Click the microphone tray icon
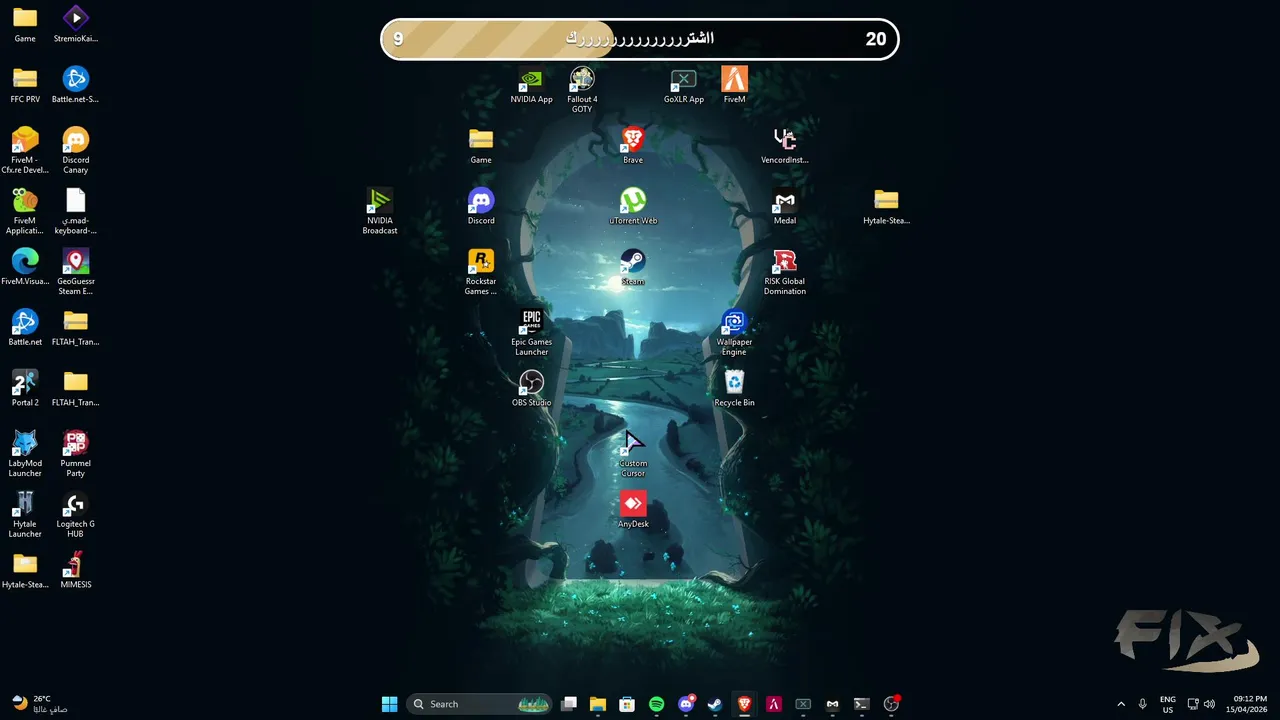The width and height of the screenshot is (1280, 720). [x=1143, y=704]
